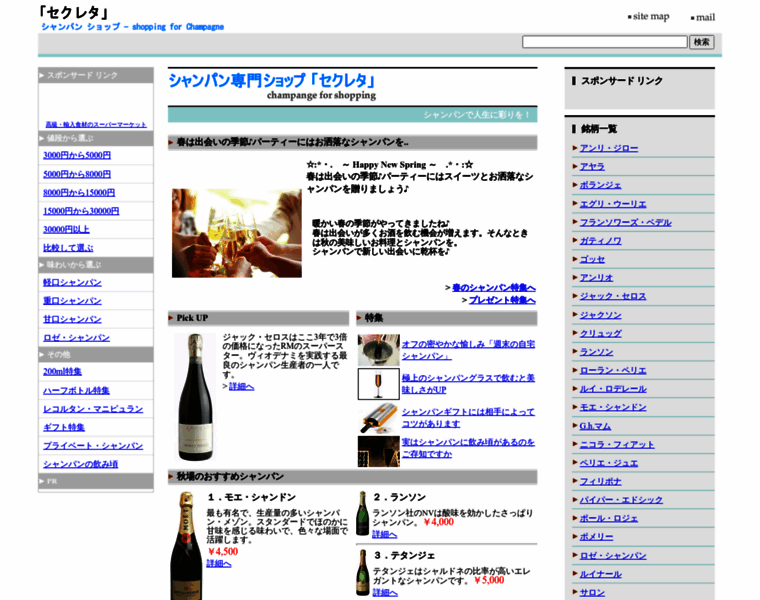760x600 pixels.
Task: Open 極上のシャンパングラス feature link
Action: pyautogui.click(x=468, y=384)
